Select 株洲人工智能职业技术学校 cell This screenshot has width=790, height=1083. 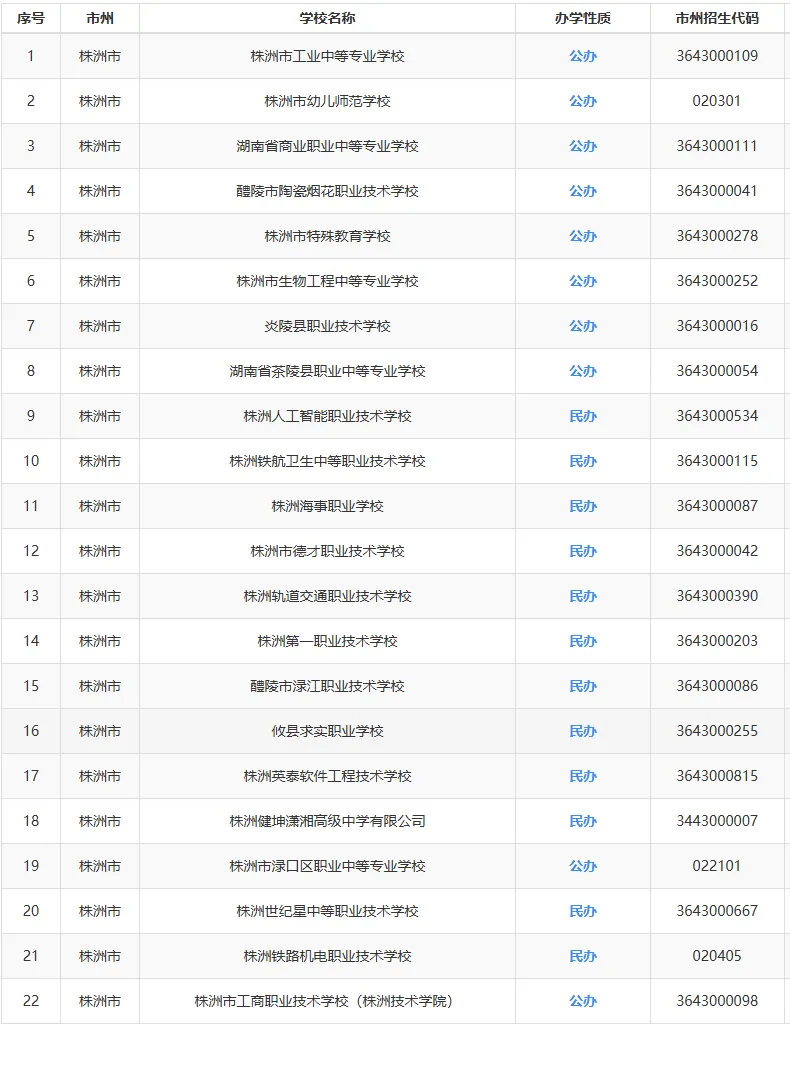pyautogui.click(x=327, y=416)
